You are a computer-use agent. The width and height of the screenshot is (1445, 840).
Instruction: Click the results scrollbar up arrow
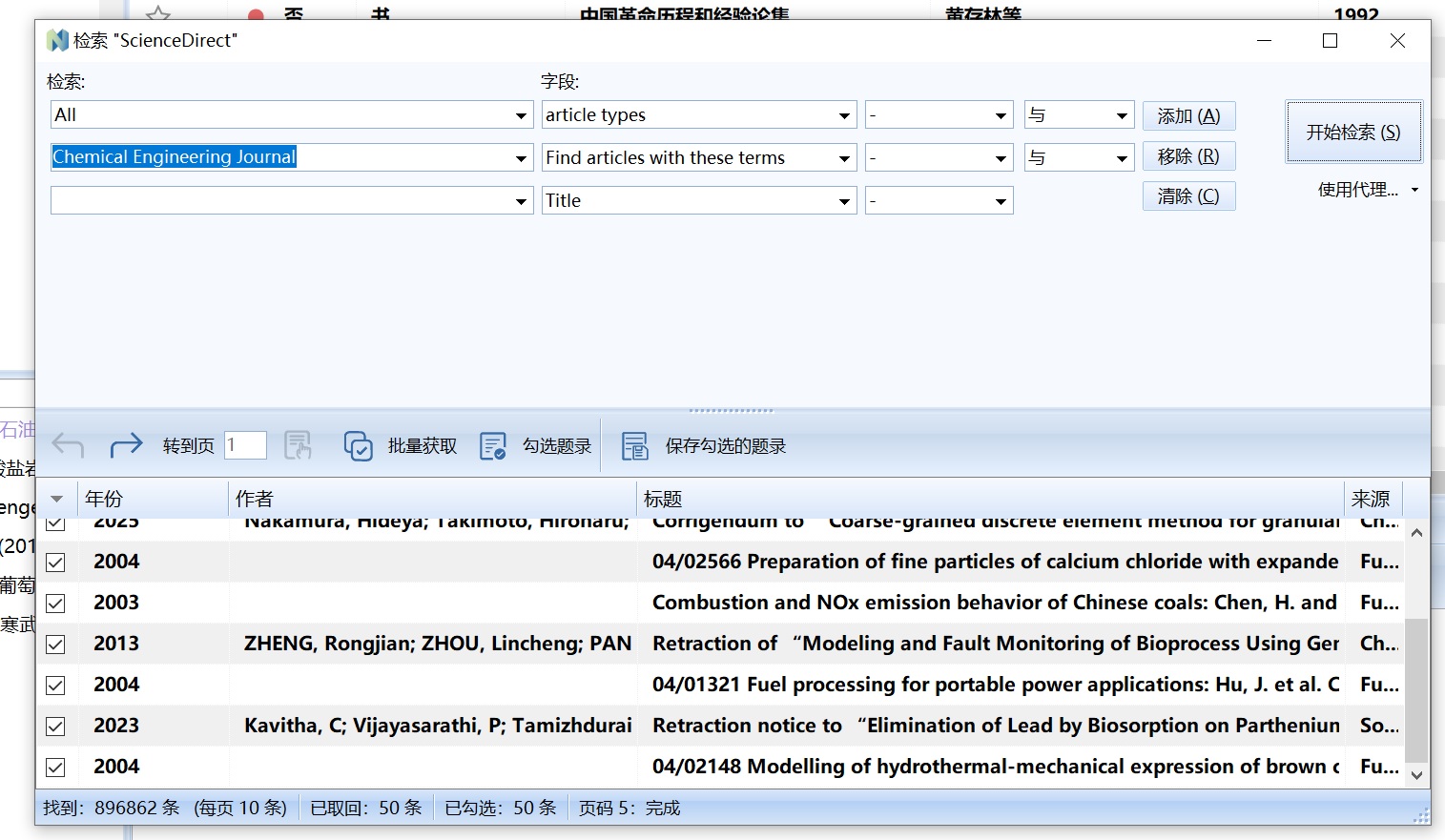(1416, 533)
